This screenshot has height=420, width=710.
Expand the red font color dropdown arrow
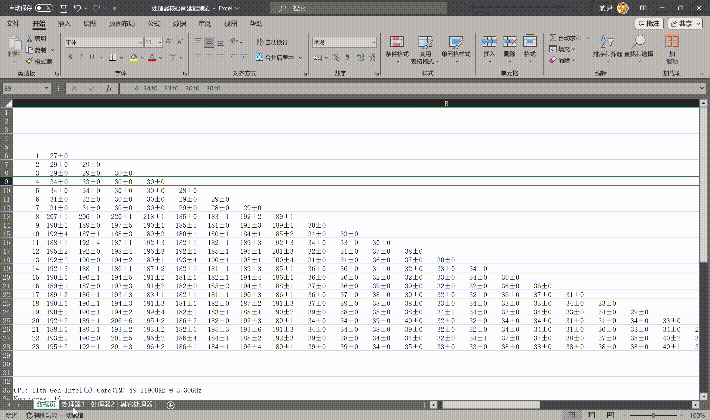pos(161,58)
